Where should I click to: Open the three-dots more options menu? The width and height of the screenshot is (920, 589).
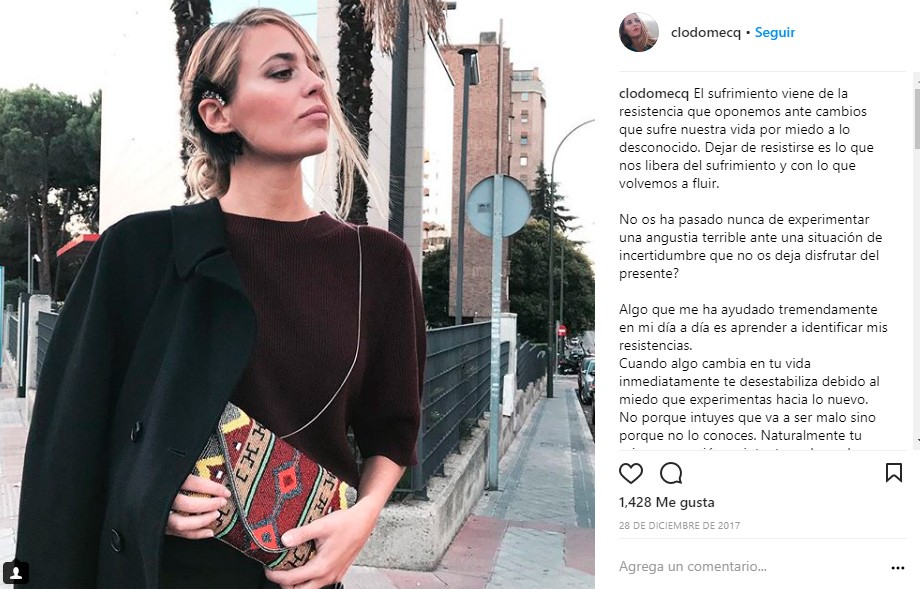pyautogui.click(x=898, y=568)
